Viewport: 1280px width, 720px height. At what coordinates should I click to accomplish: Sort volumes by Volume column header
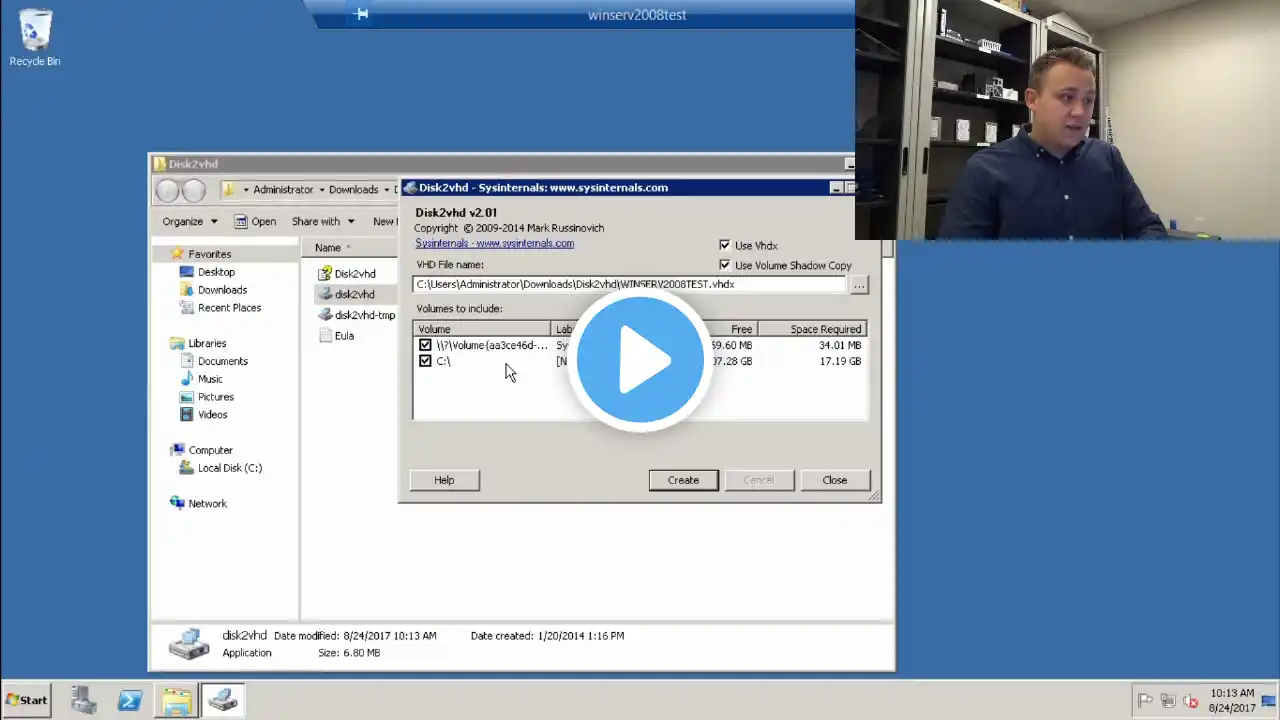482,329
